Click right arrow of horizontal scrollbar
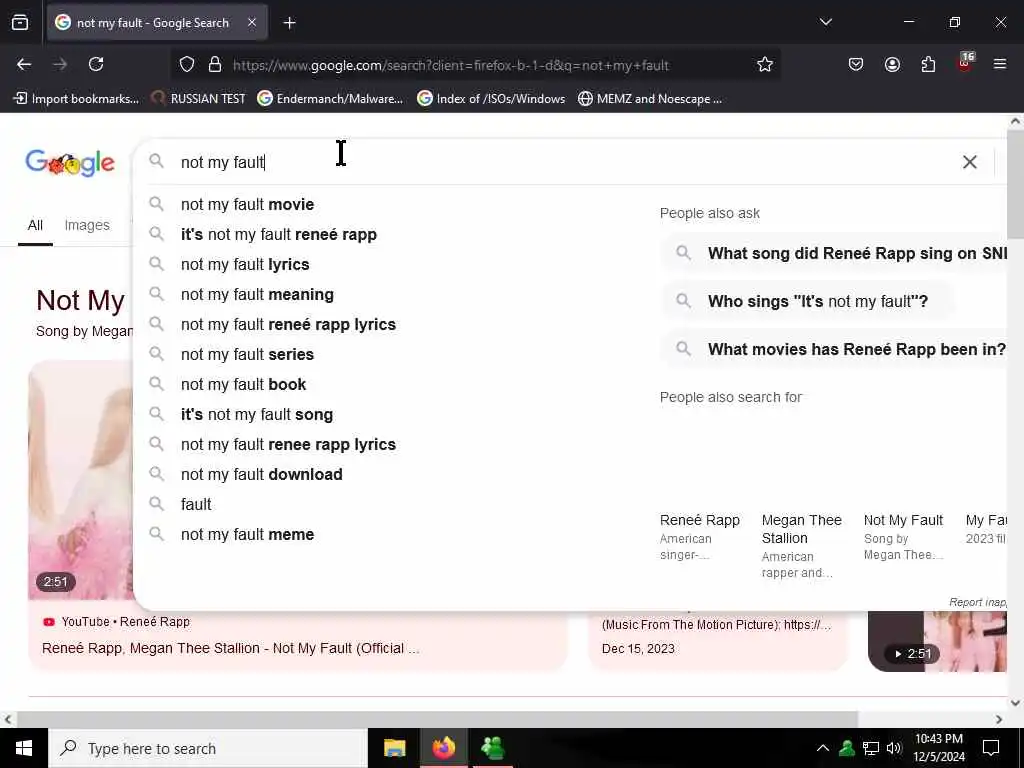Image resolution: width=1024 pixels, height=768 pixels. coord(999,719)
